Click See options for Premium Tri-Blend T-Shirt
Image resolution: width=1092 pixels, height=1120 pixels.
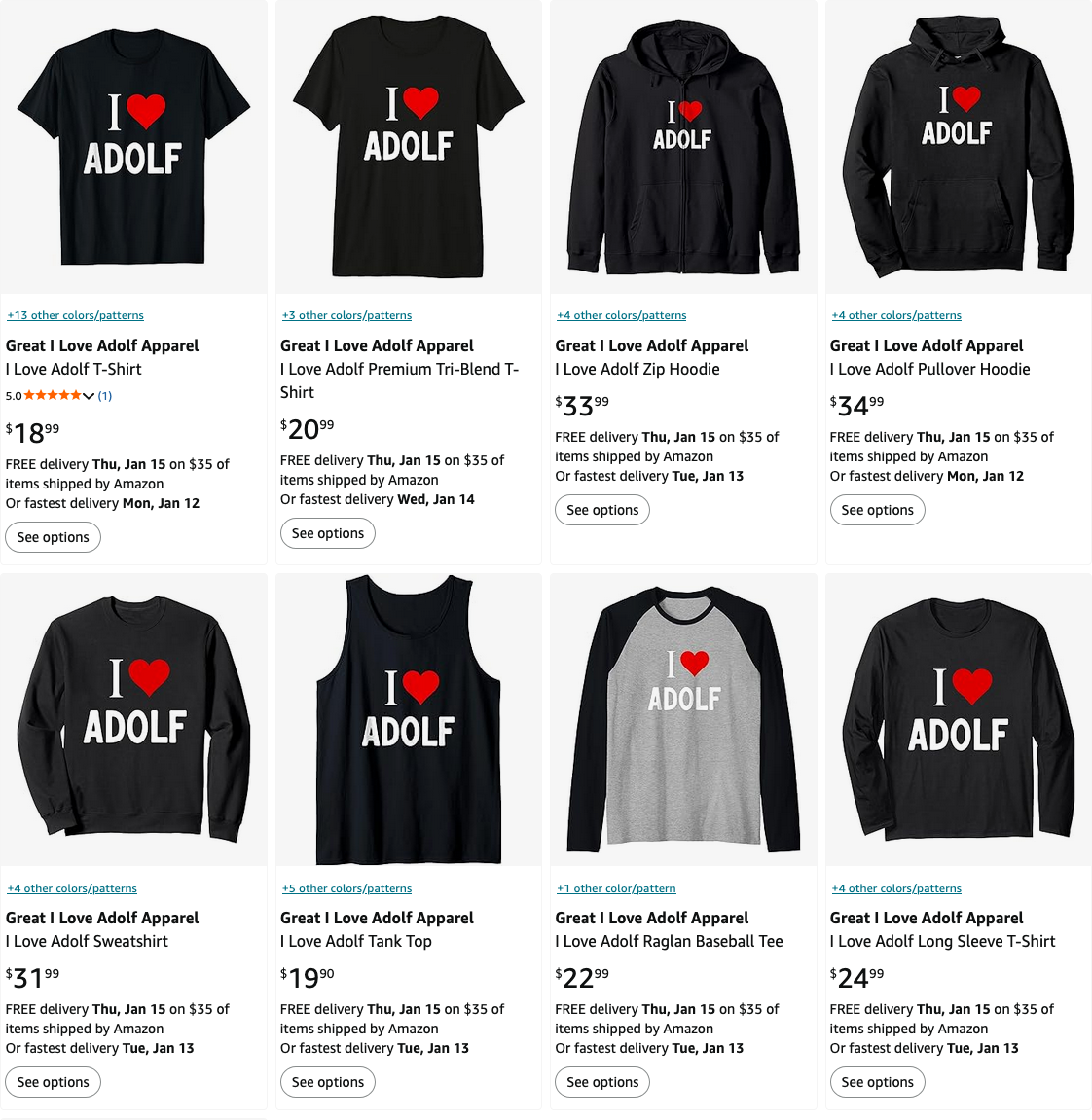[327, 533]
